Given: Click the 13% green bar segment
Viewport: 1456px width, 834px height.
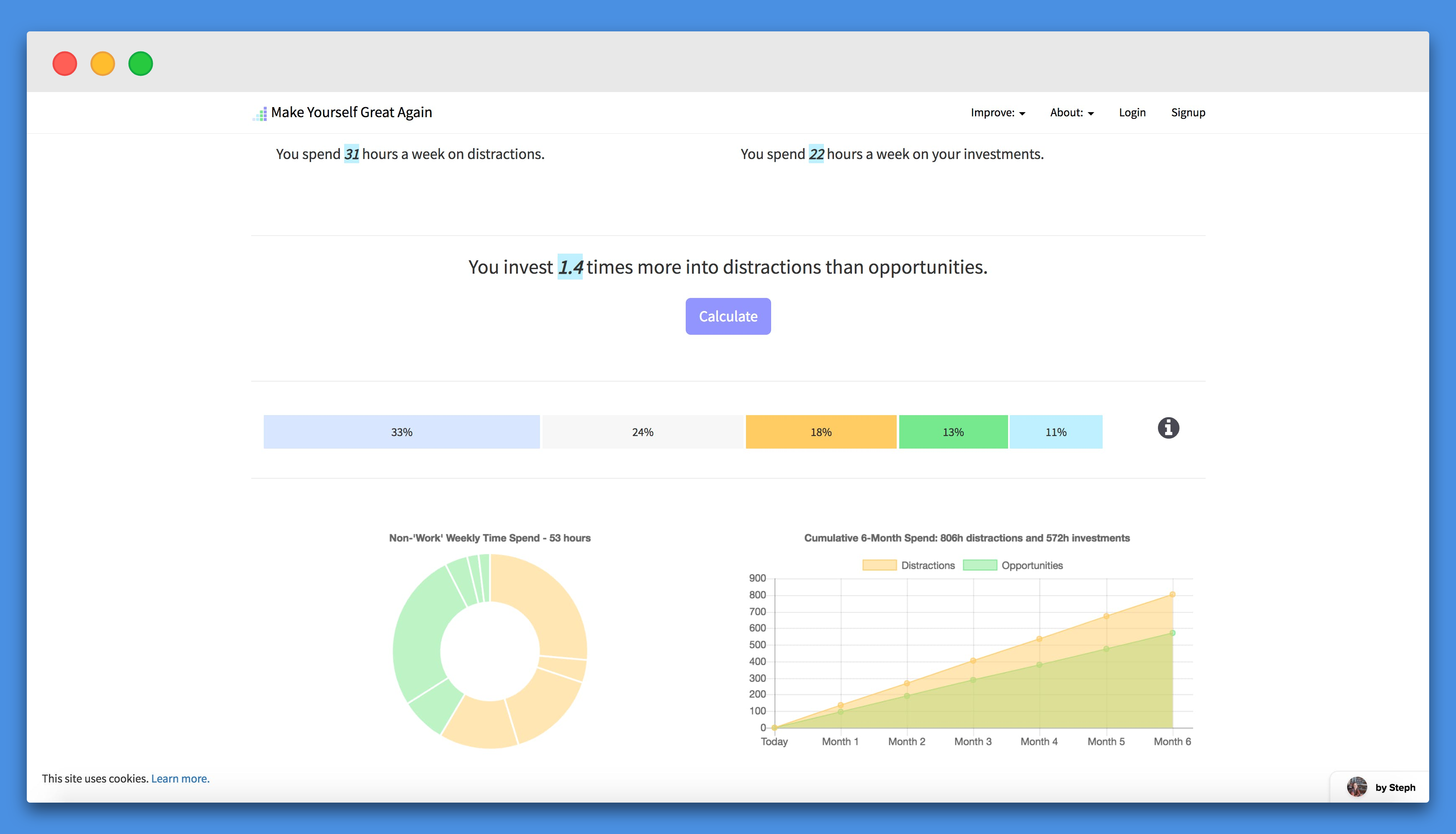Looking at the screenshot, I should coord(953,432).
